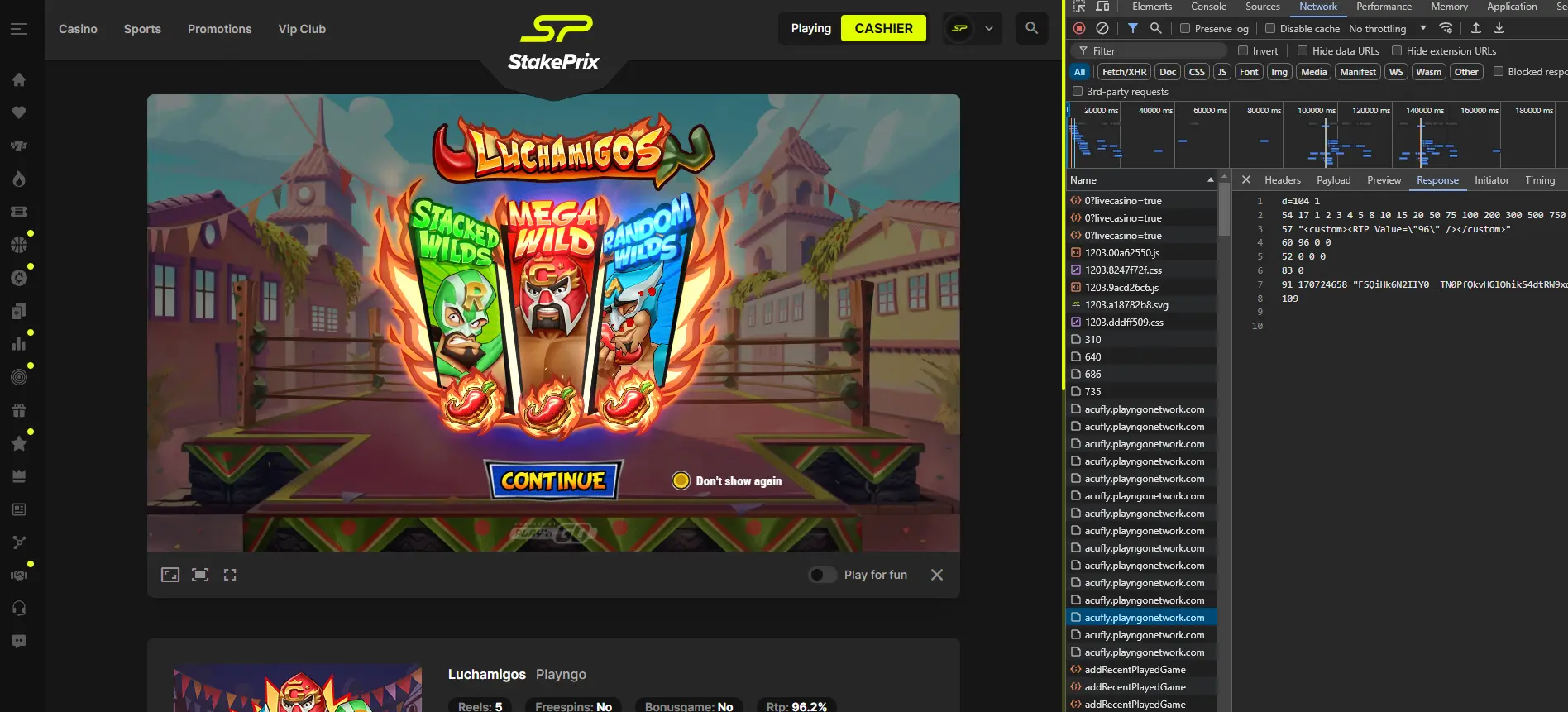Switch to the Elements tab
This screenshot has width=1568, height=712.
[1152, 7]
